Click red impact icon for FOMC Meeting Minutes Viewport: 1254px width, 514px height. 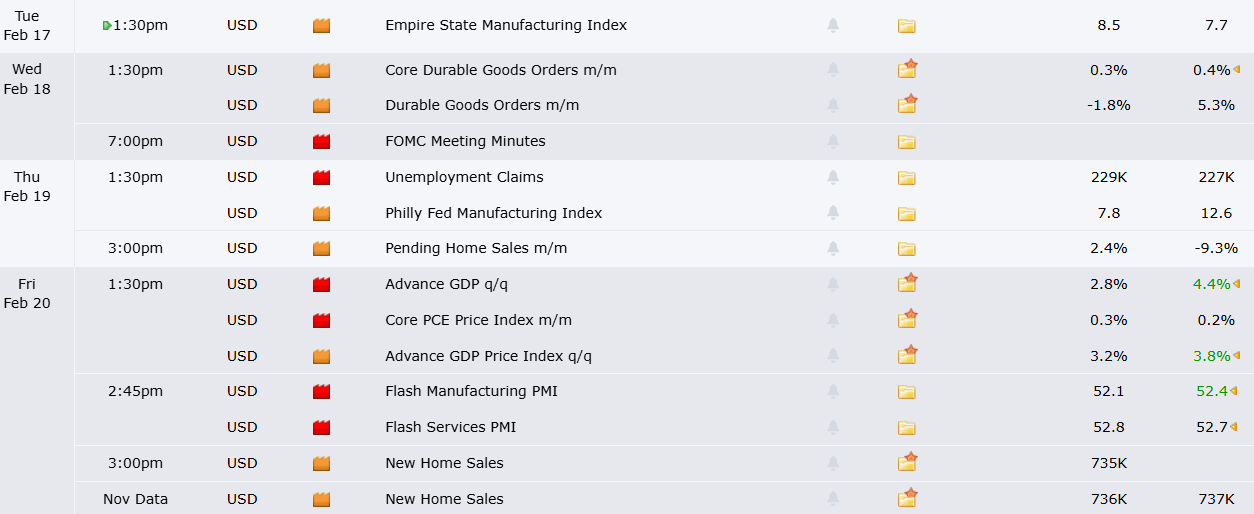pos(321,142)
